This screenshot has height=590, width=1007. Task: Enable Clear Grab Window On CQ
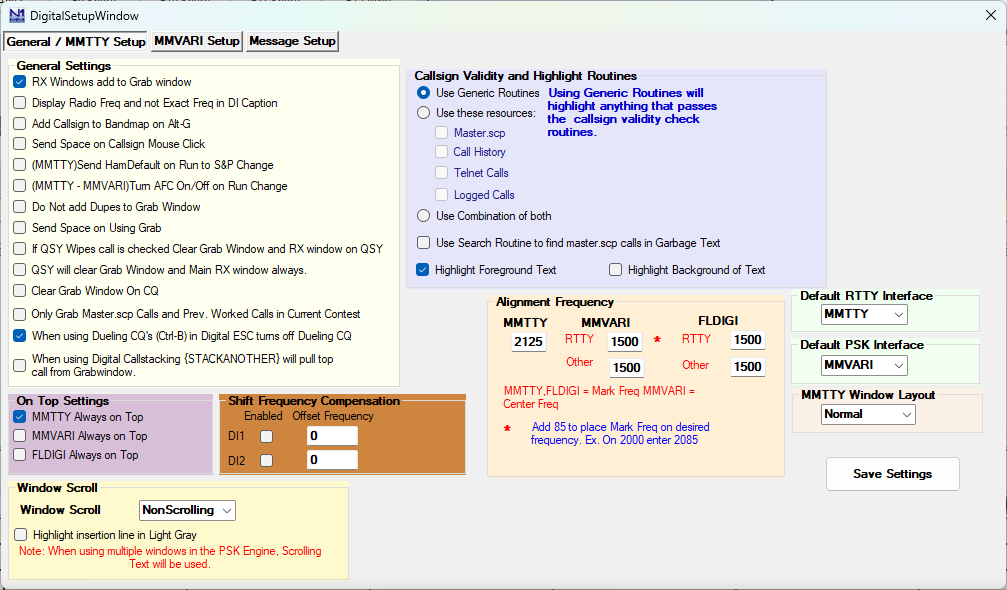tap(20, 291)
